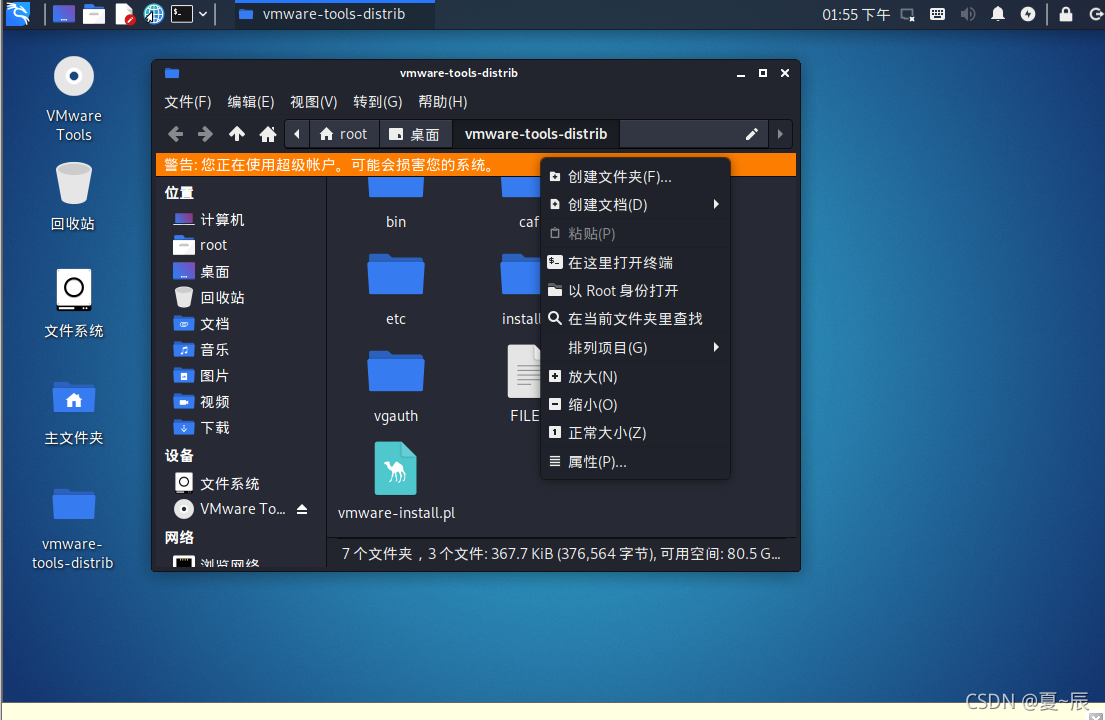Choose 正常大小(Z) in context menu
The height and width of the screenshot is (720, 1105).
(635, 433)
